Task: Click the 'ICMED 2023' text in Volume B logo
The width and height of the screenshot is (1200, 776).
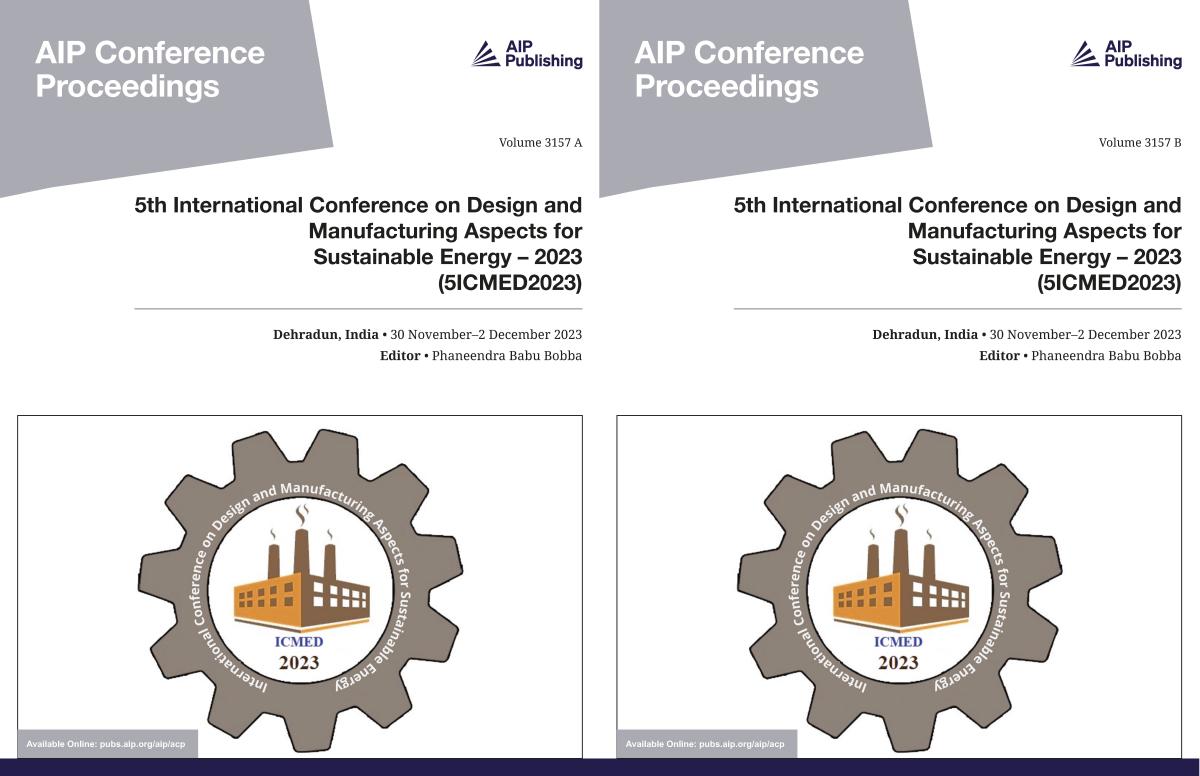Action: tap(897, 652)
